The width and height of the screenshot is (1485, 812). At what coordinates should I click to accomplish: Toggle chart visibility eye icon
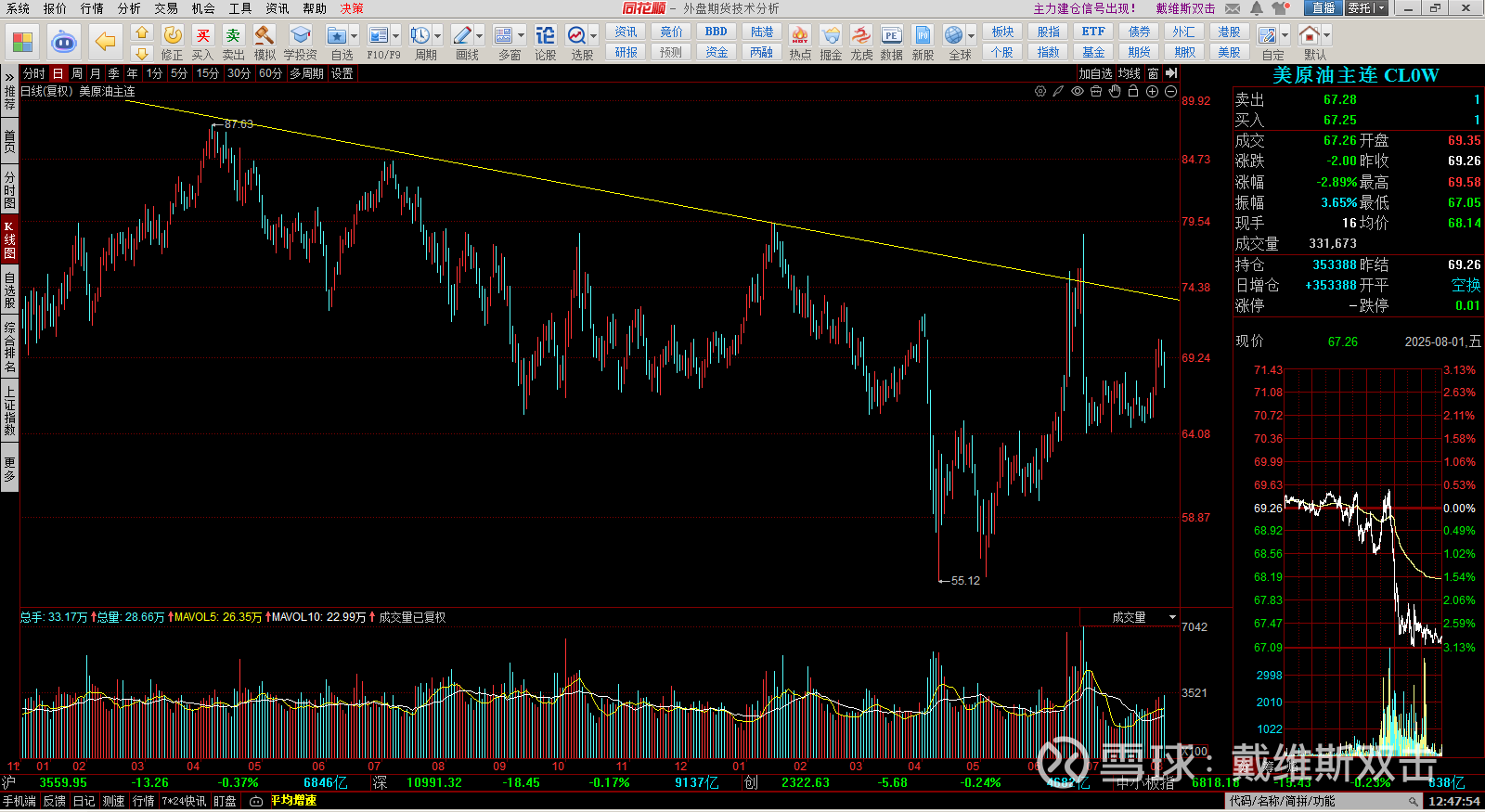[1078, 91]
